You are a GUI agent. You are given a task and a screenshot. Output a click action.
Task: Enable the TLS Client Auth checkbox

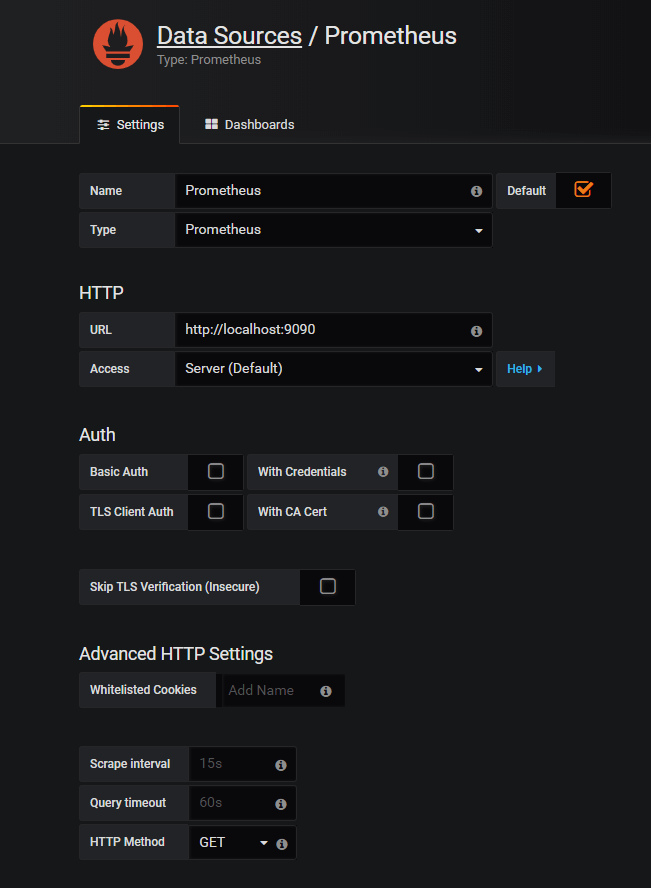pyautogui.click(x=215, y=512)
